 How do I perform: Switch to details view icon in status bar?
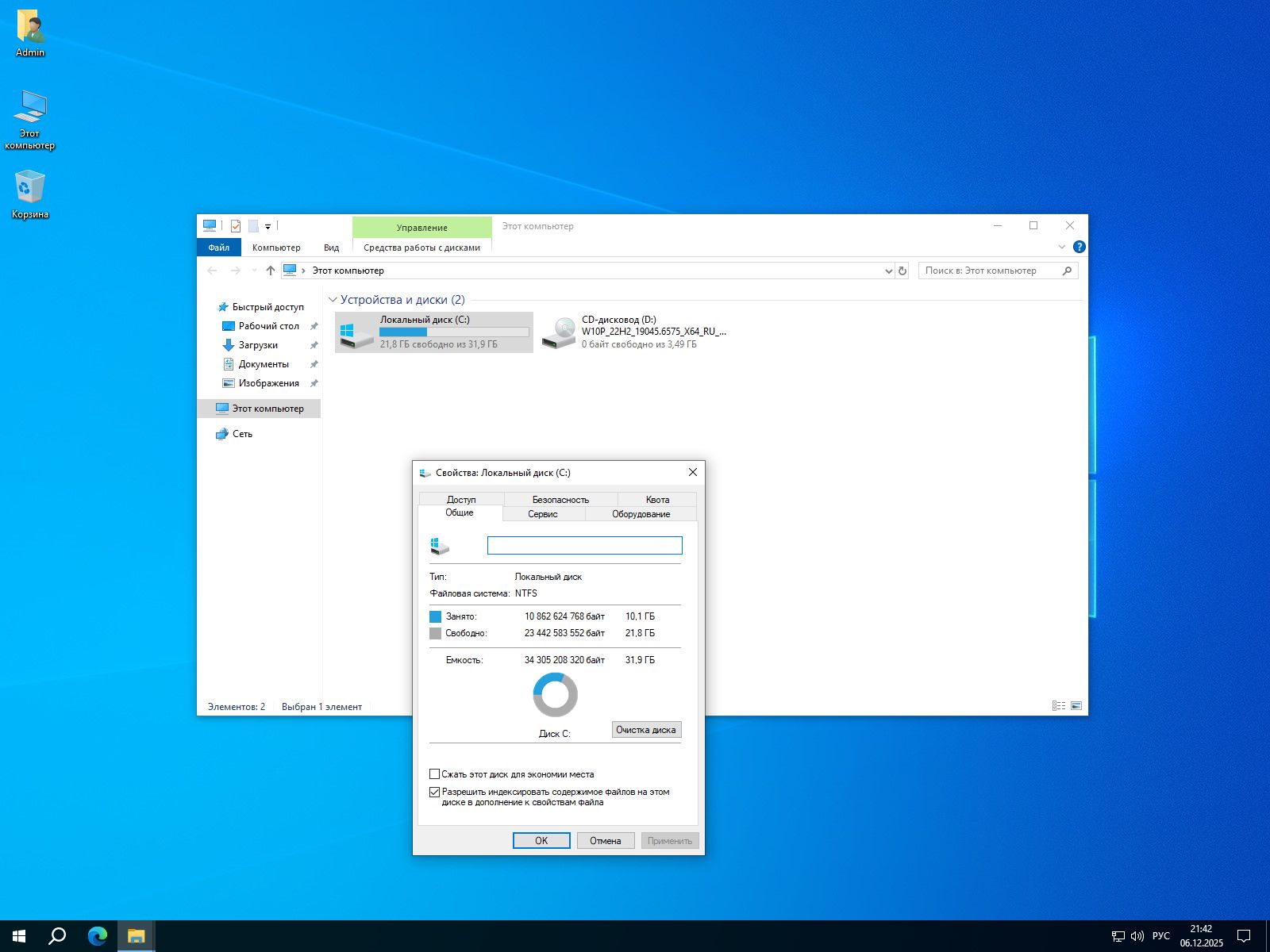pos(1059,705)
